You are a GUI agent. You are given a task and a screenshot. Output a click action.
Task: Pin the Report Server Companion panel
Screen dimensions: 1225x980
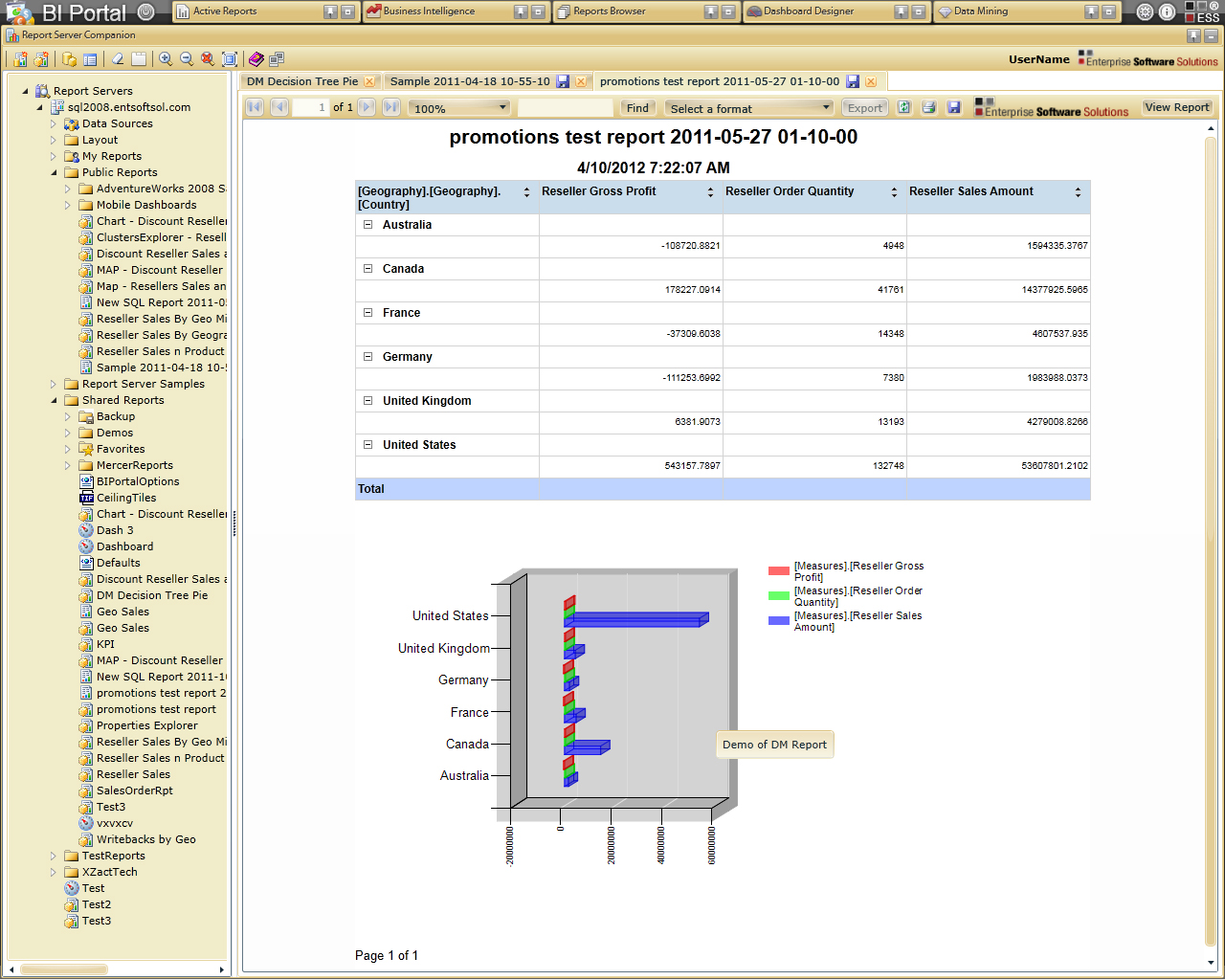pos(1193,35)
